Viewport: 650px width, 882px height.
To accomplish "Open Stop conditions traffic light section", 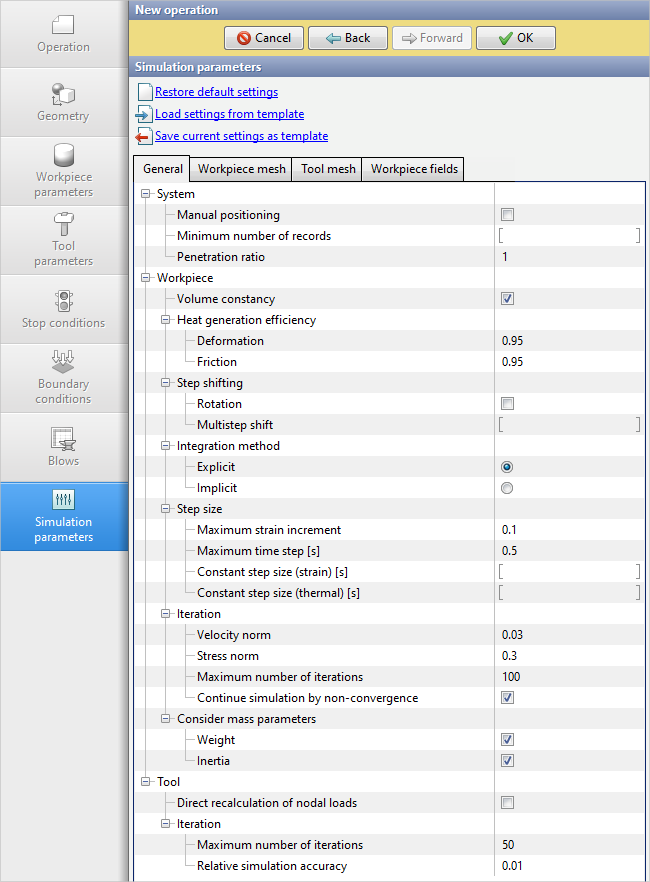I will click(63, 309).
